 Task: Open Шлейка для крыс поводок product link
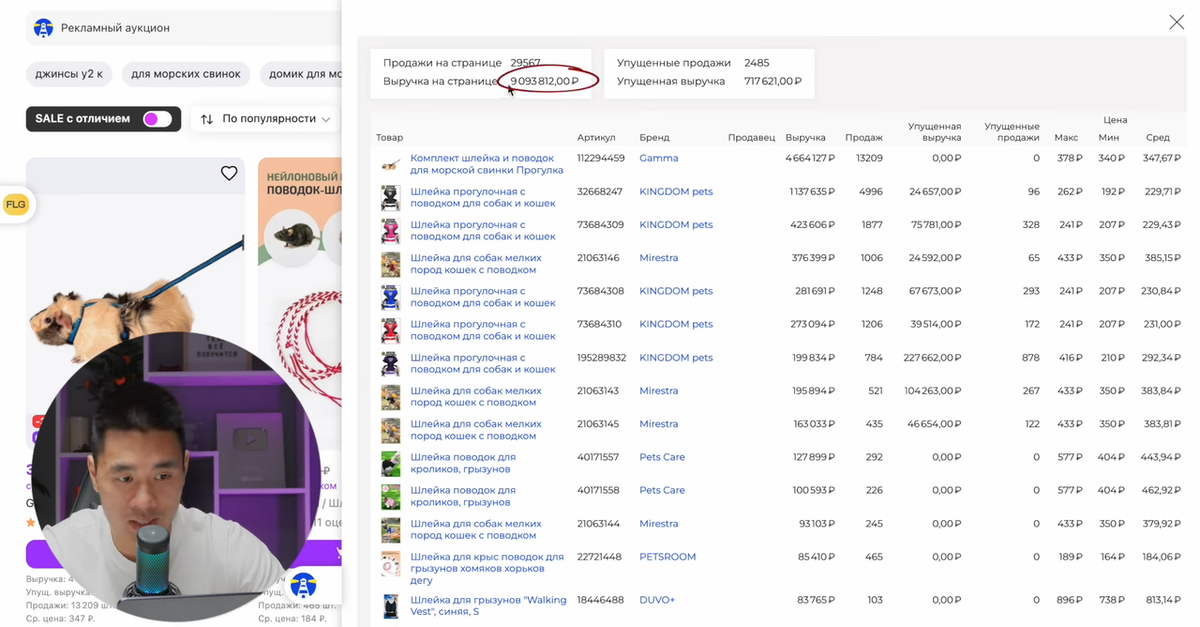(487, 568)
